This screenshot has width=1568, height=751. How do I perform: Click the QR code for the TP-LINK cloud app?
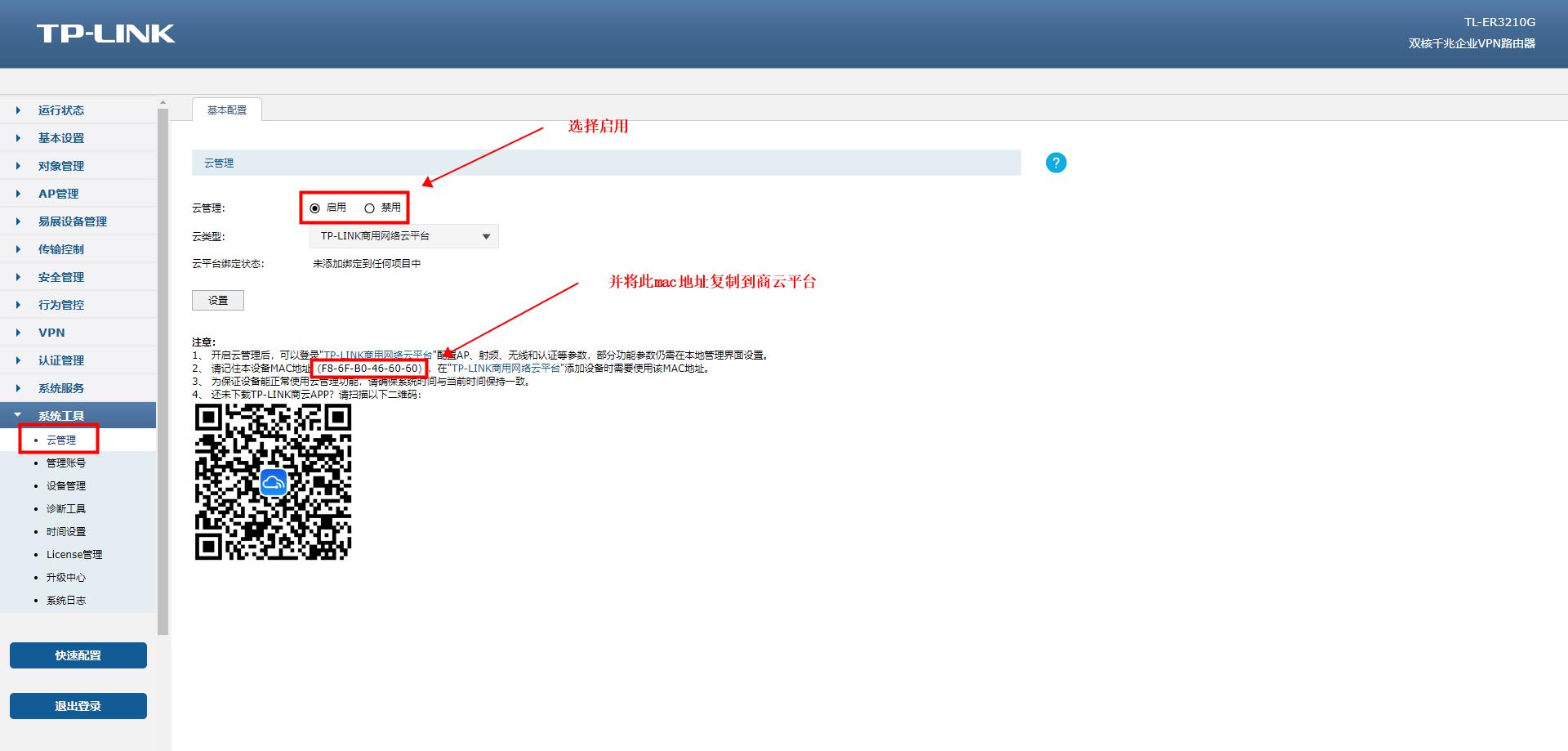click(273, 481)
